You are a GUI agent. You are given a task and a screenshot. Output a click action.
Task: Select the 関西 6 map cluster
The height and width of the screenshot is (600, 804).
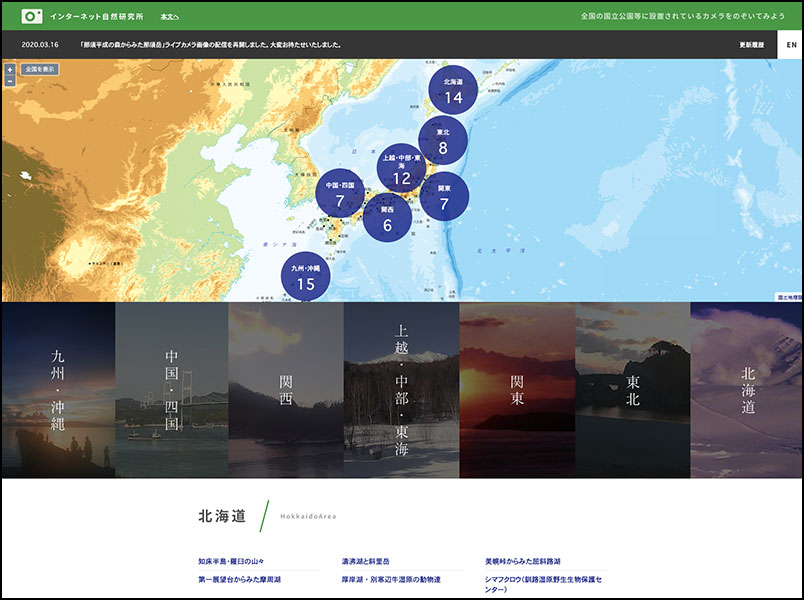(387, 218)
